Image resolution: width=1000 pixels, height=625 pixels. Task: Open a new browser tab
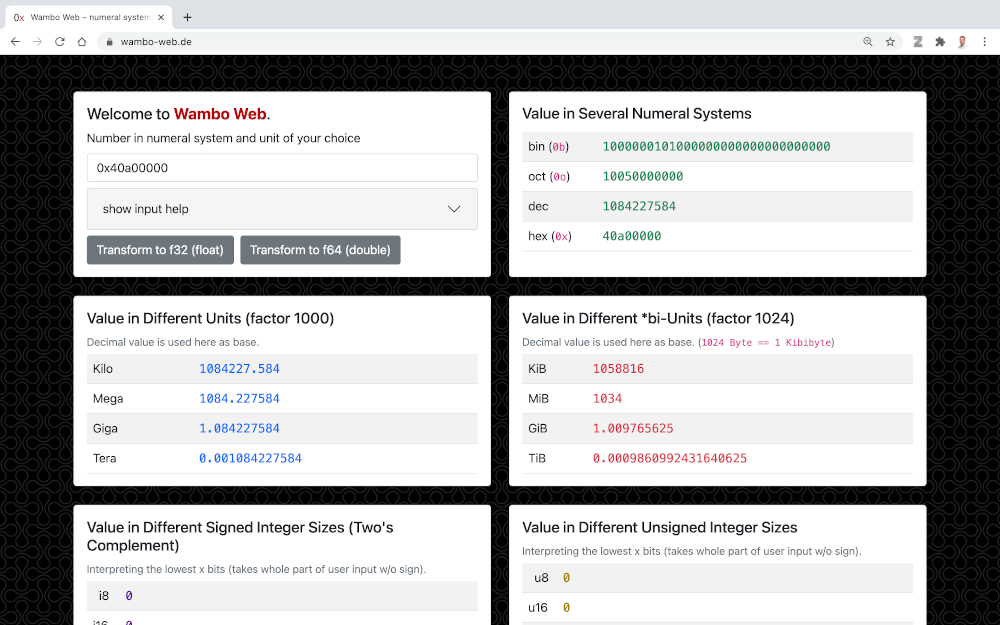[187, 17]
